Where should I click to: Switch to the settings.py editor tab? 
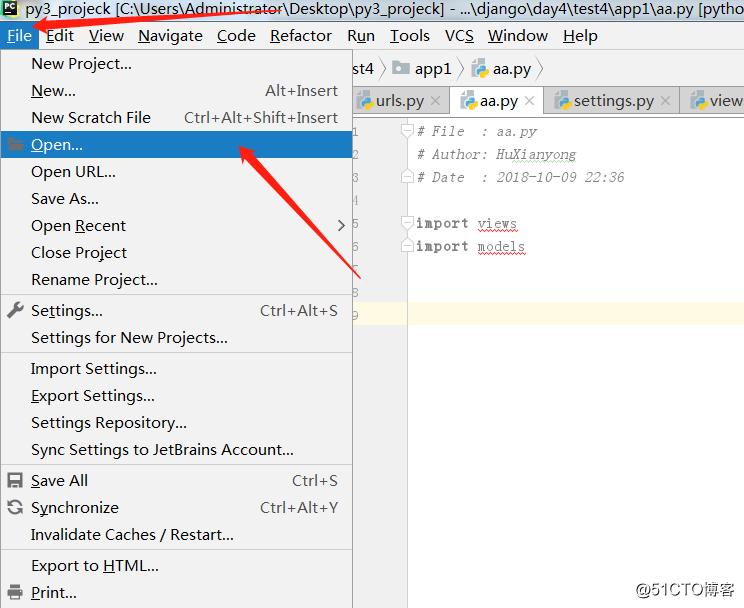click(614, 101)
